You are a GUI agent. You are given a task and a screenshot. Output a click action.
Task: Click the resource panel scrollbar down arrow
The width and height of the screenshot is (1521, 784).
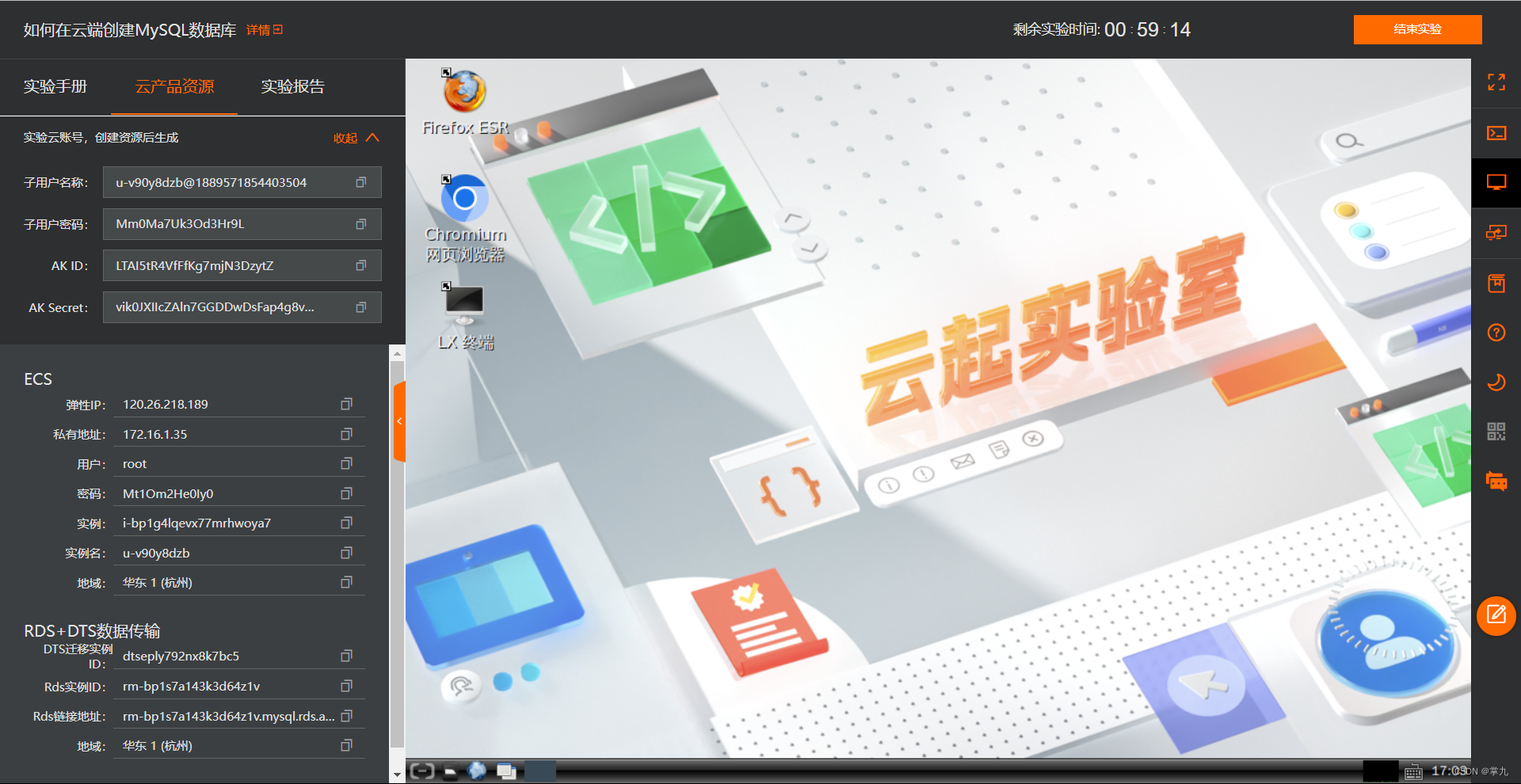(397, 775)
